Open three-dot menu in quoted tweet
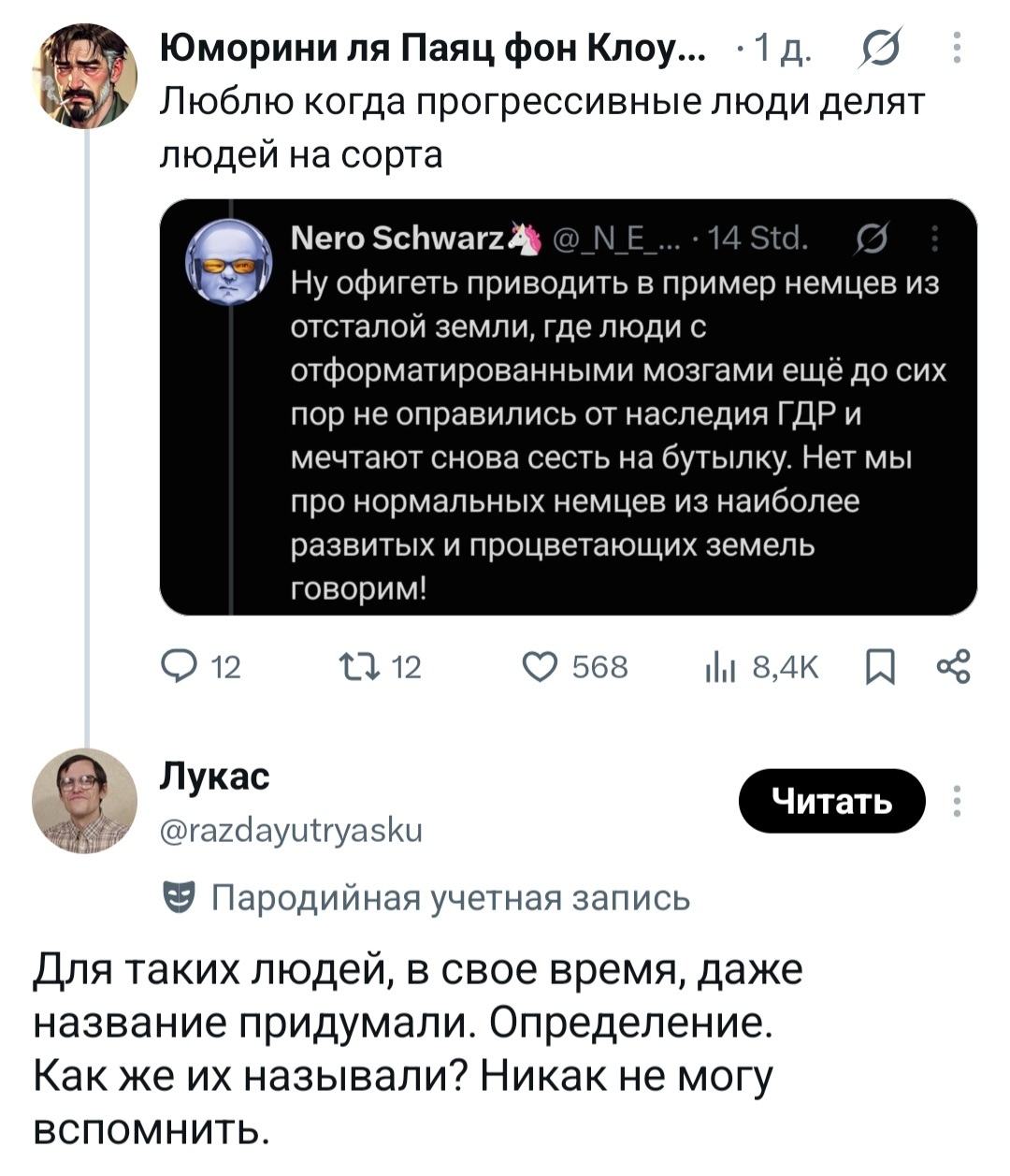Image resolution: width=1010 pixels, height=1176 pixels. (x=934, y=241)
